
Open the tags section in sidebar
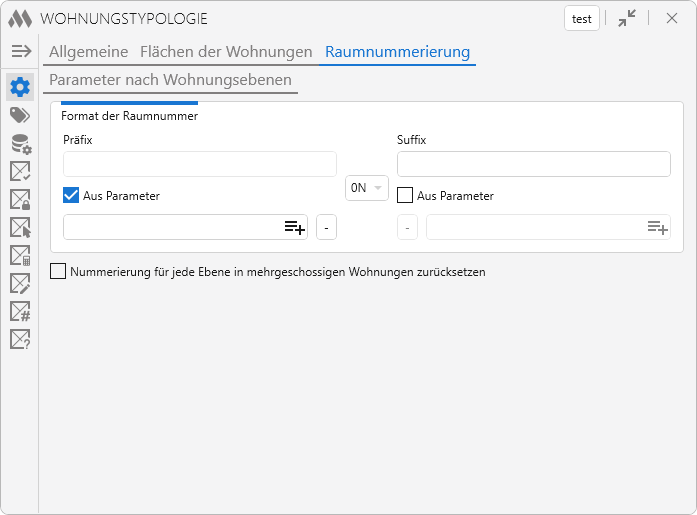pos(20,116)
